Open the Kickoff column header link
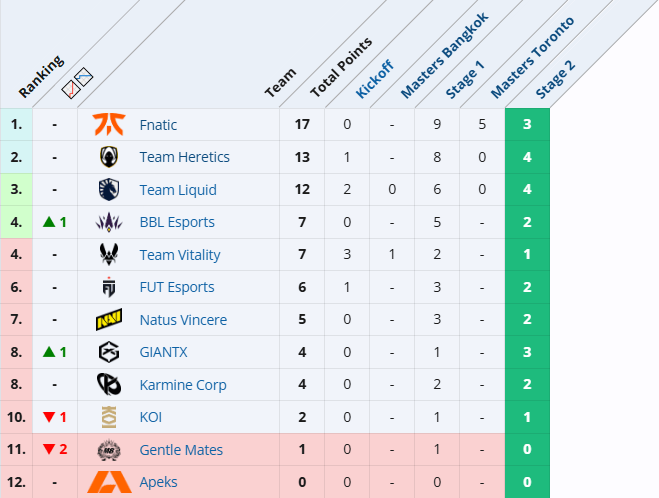This screenshot has height=498, width=659. (x=374, y=79)
